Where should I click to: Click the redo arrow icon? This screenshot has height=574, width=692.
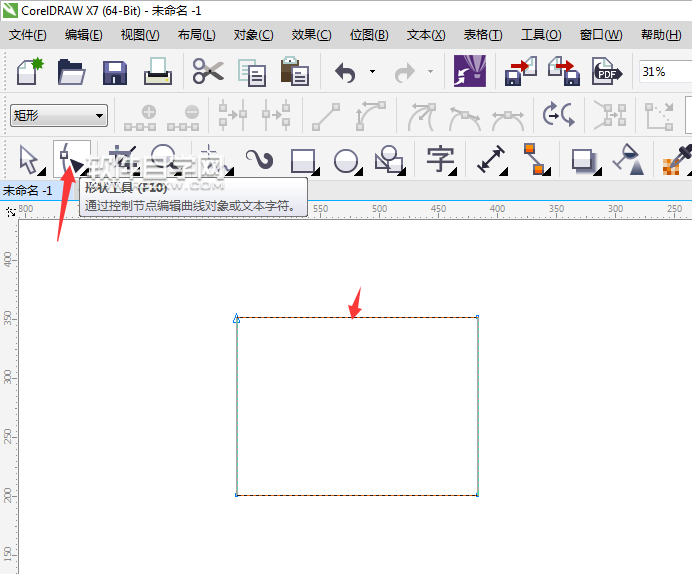coord(404,72)
